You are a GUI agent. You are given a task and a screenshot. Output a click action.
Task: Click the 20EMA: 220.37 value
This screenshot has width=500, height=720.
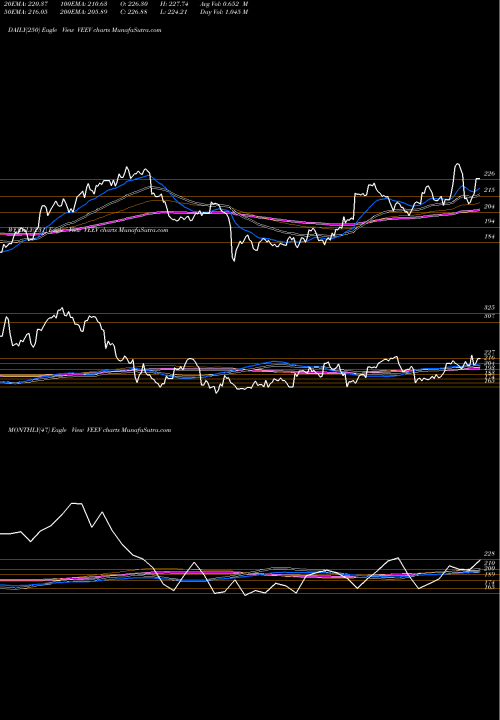pyautogui.click(x=25, y=4)
